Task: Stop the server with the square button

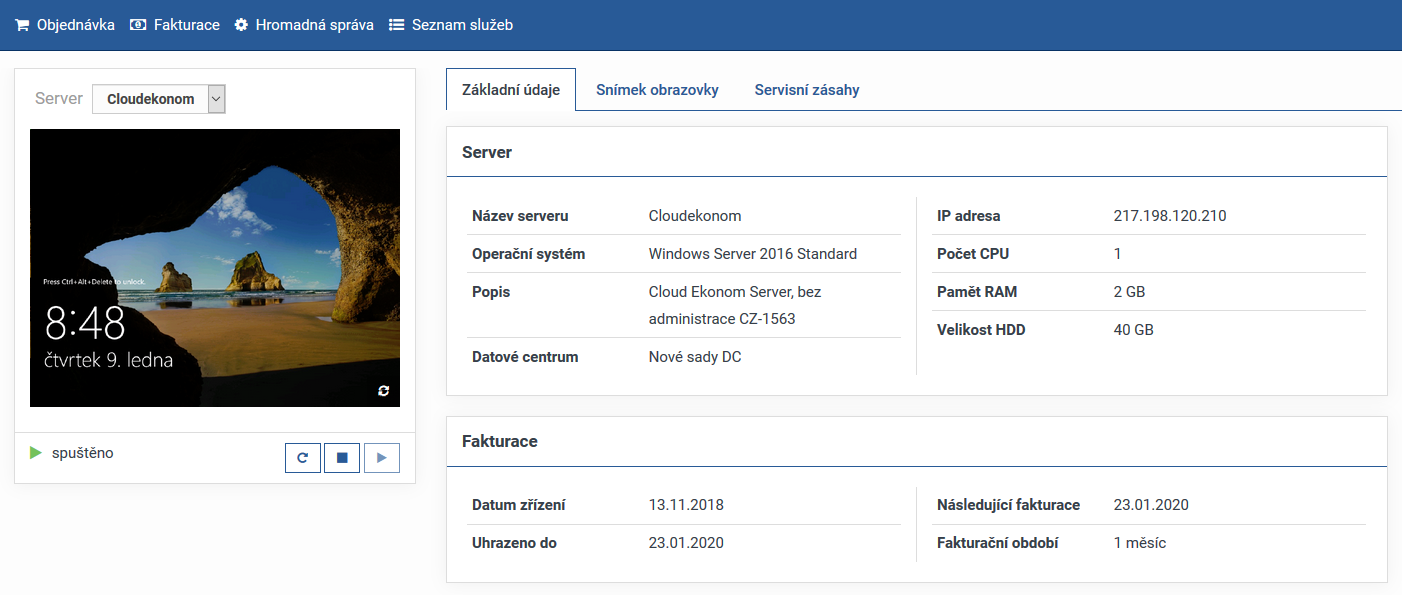Action: [342, 458]
